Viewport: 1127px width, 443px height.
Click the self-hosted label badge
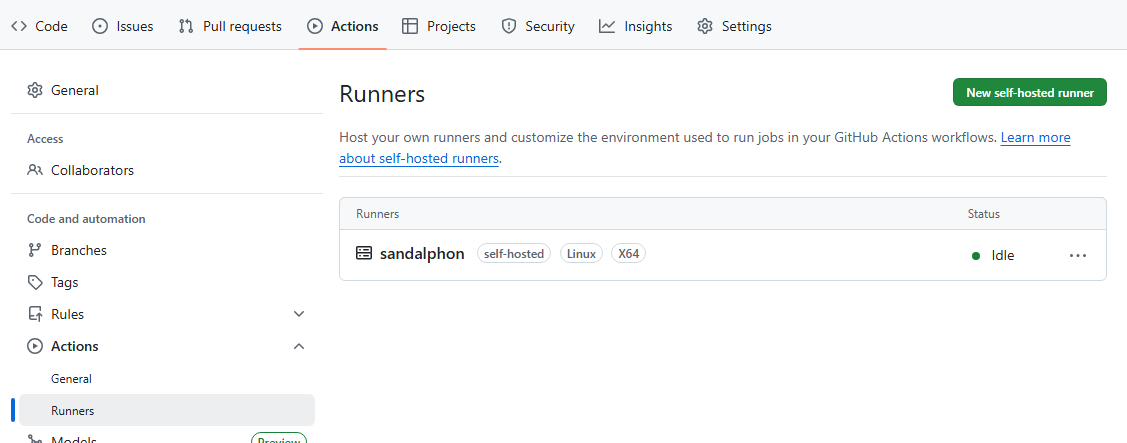click(x=513, y=254)
